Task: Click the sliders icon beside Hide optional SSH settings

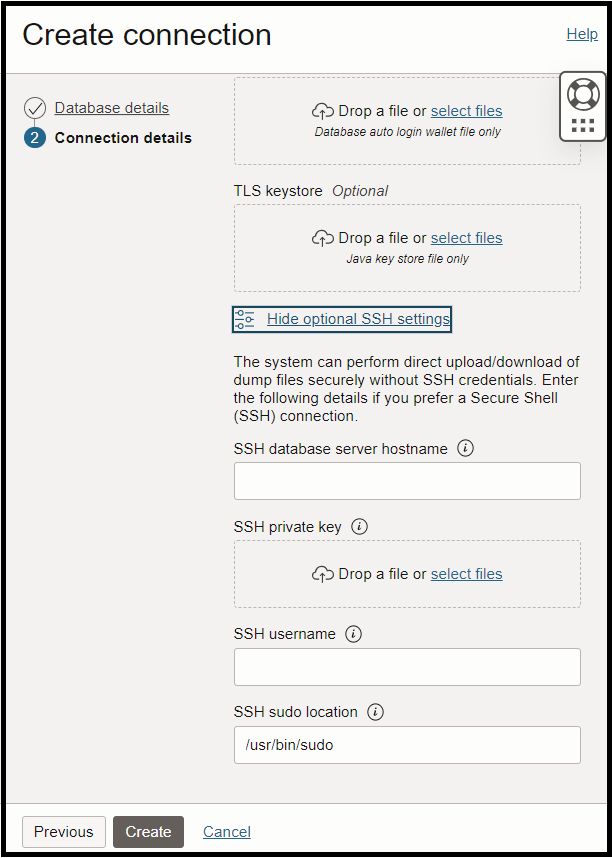Action: coord(245,319)
